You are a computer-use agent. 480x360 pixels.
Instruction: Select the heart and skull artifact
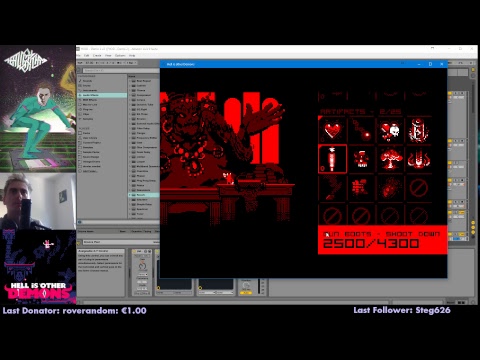(390, 131)
